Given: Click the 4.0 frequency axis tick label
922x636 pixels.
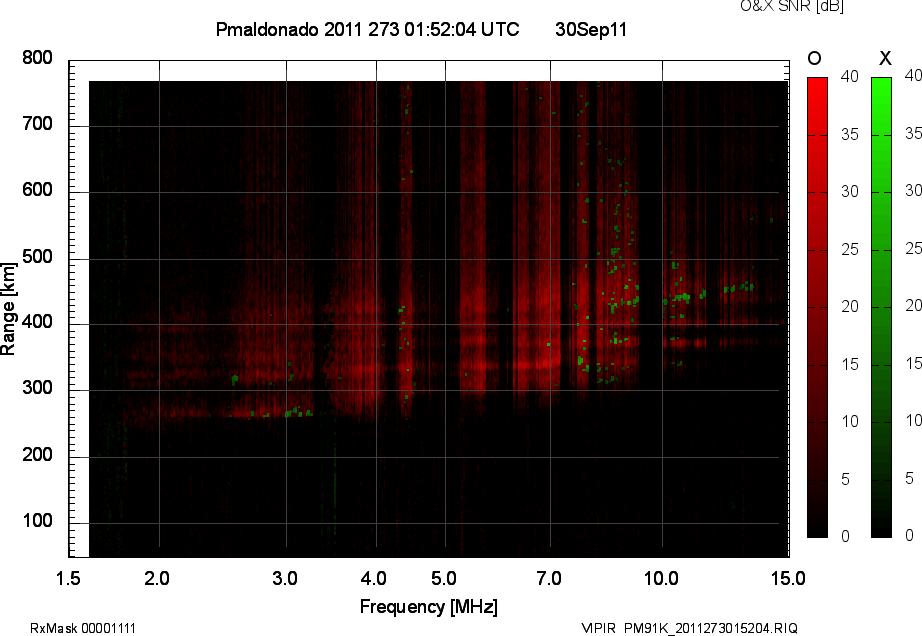Looking at the screenshot, I should [x=376, y=579].
